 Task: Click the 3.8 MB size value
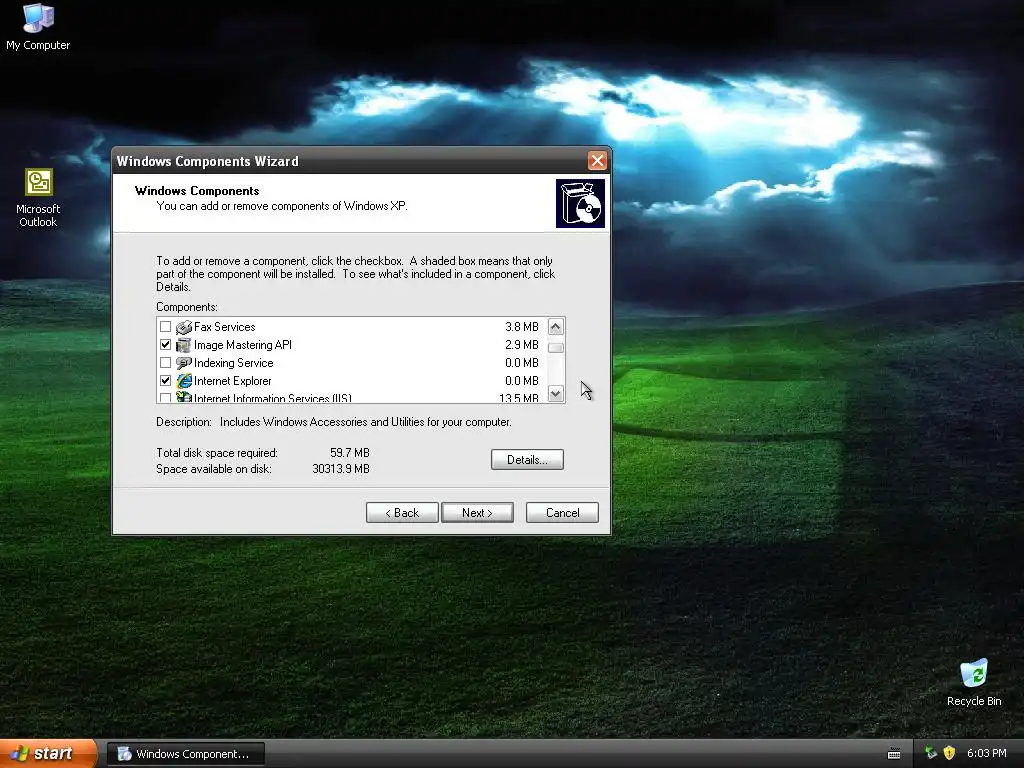pos(522,327)
